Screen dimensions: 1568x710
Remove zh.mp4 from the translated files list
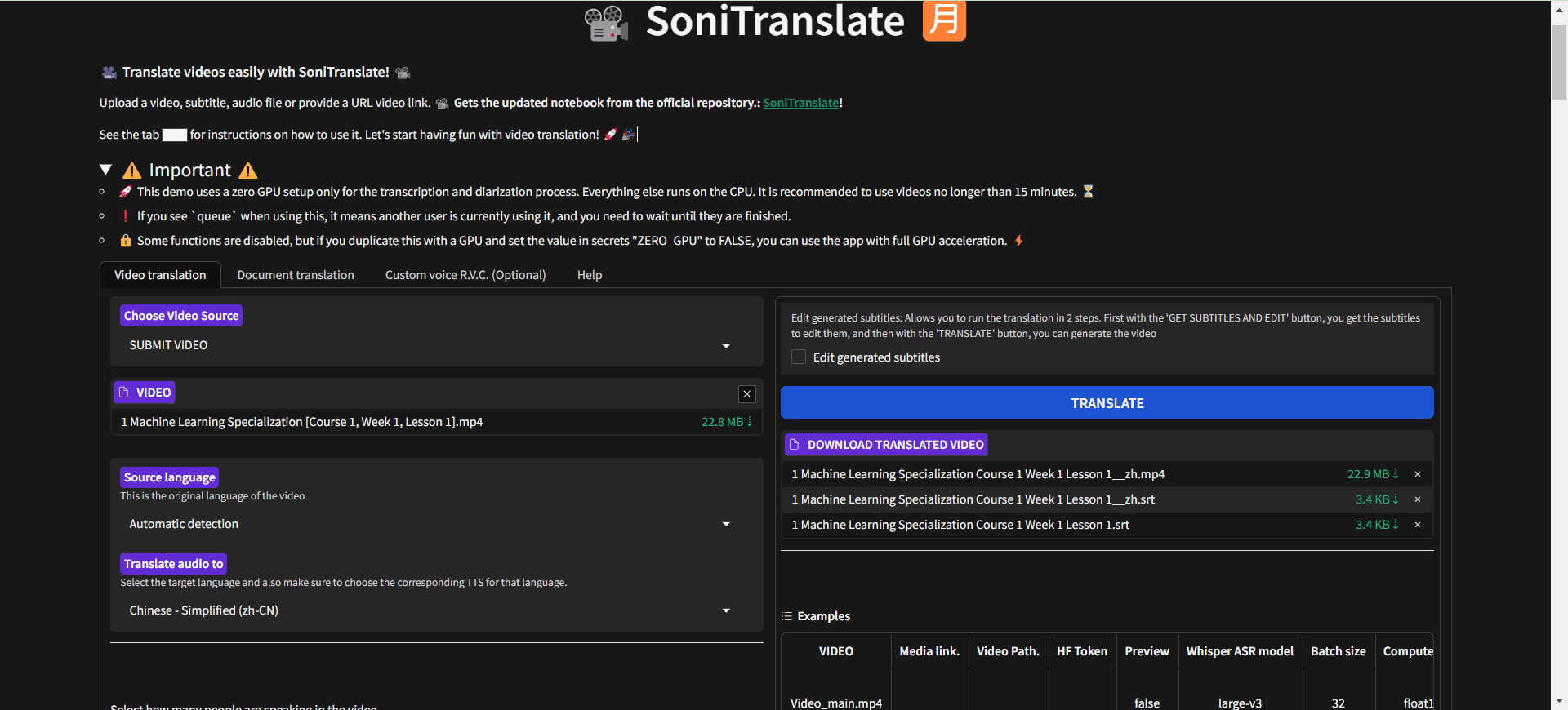click(x=1418, y=474)
